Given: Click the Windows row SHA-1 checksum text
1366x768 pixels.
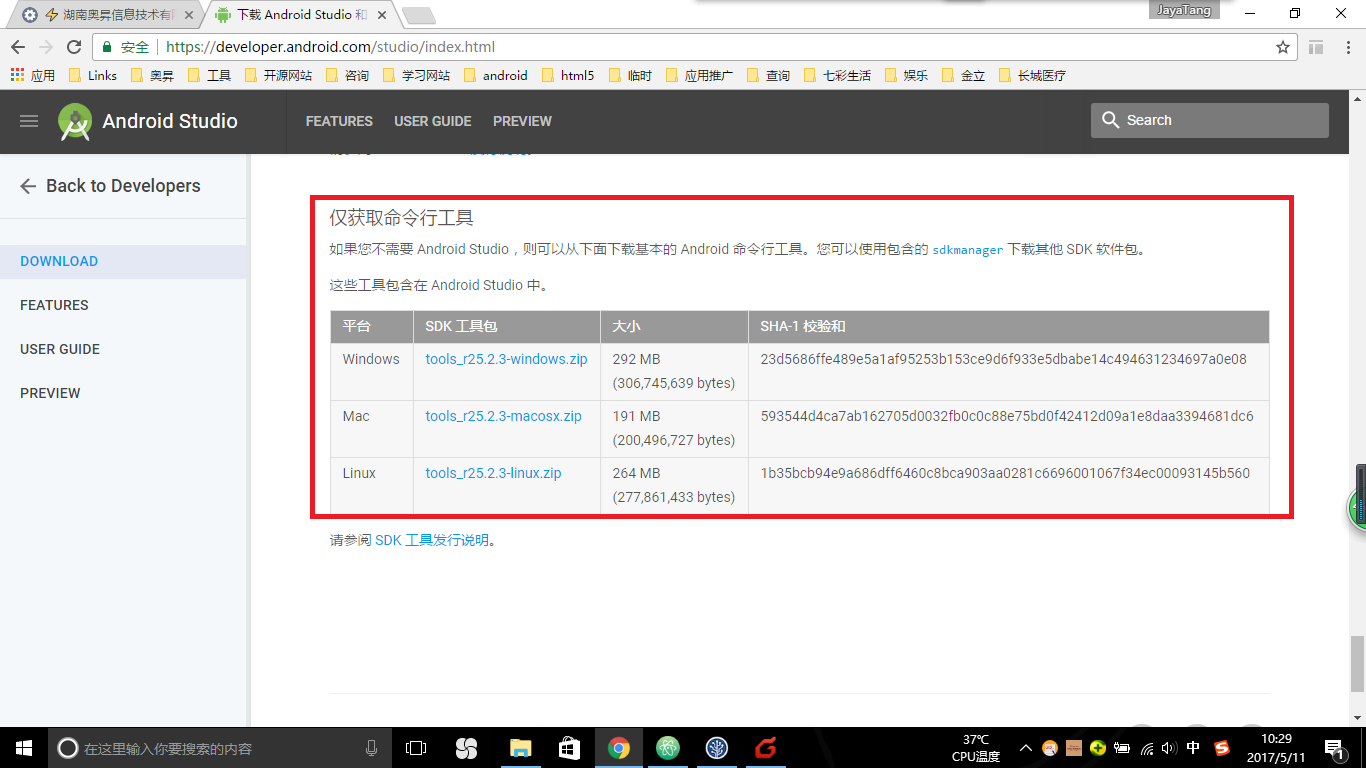Looking at the screenshot, I should point(1003,359).
